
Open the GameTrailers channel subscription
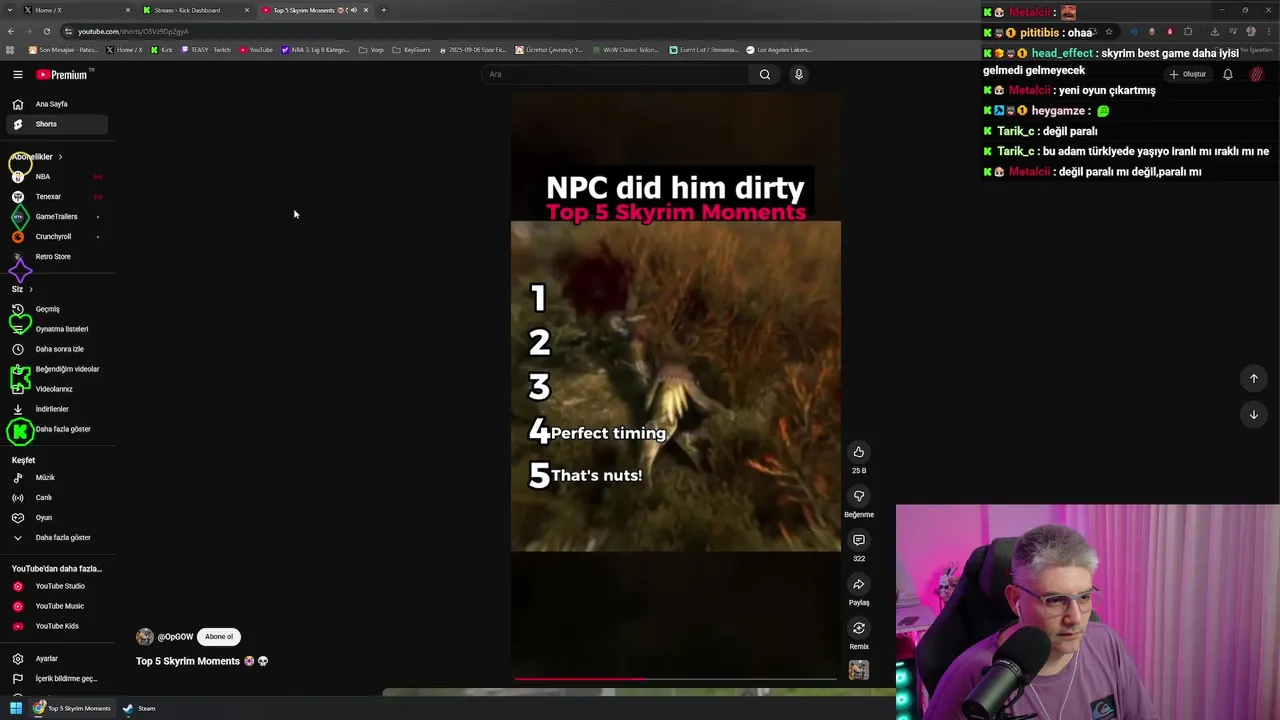pyautogui.click(x=56, y=217)
